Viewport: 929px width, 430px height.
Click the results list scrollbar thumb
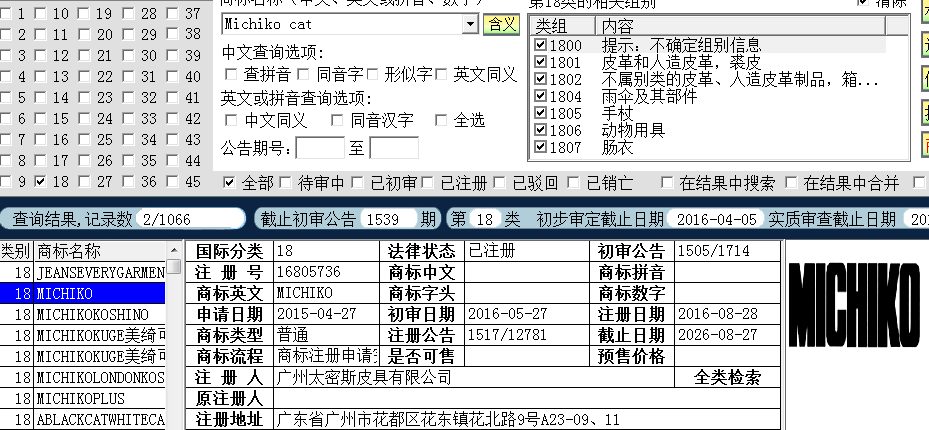point(174,267)
